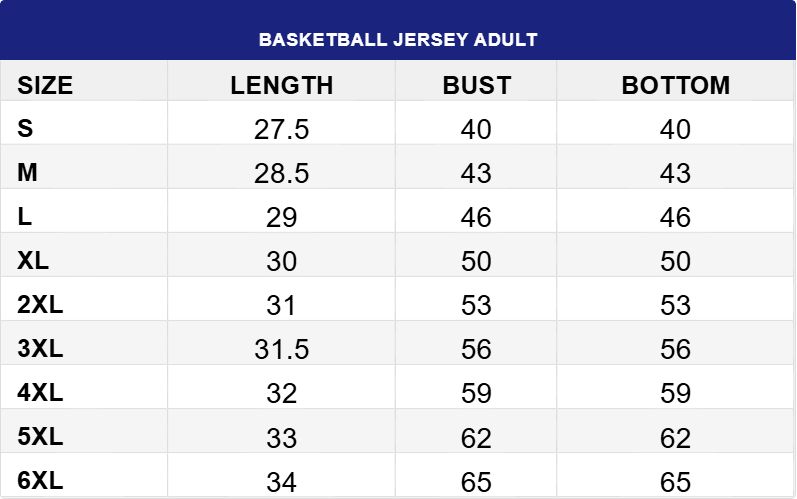This screenshot has width=797, height=499.
Task: Click the 3XL size row label
Action: pyautogui.click(x=40, y=349)
